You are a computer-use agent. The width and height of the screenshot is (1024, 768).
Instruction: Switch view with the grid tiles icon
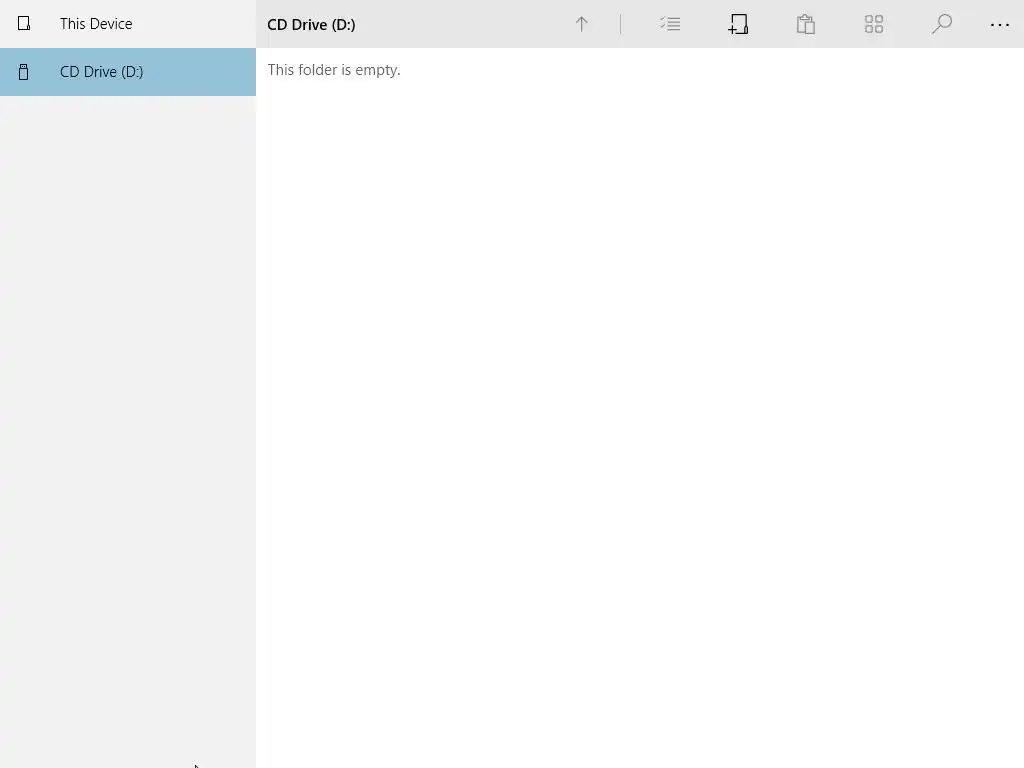pyautogui.click(x=874, y=24)
